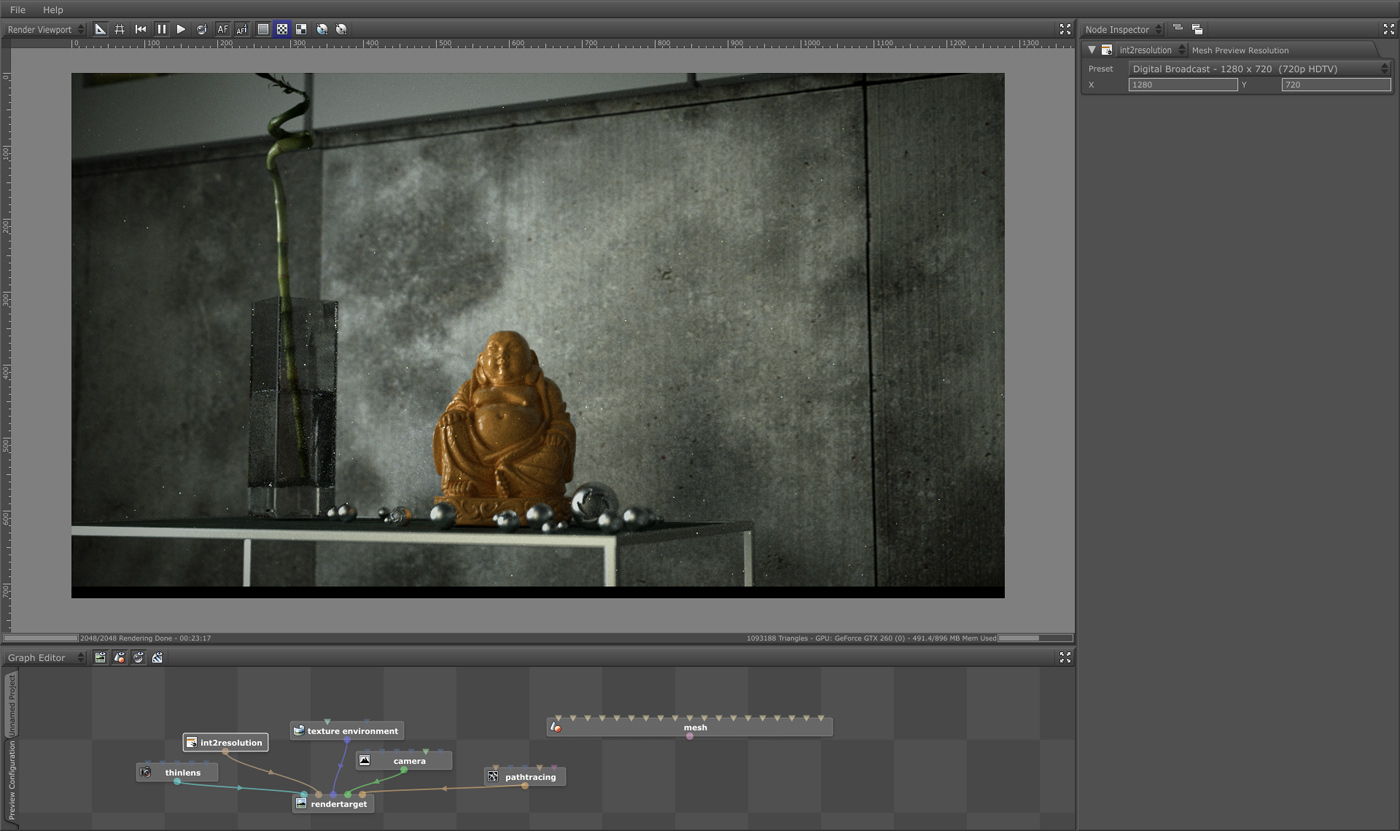
Task: Select the thinlens node in graph
Action: point(177,773)
